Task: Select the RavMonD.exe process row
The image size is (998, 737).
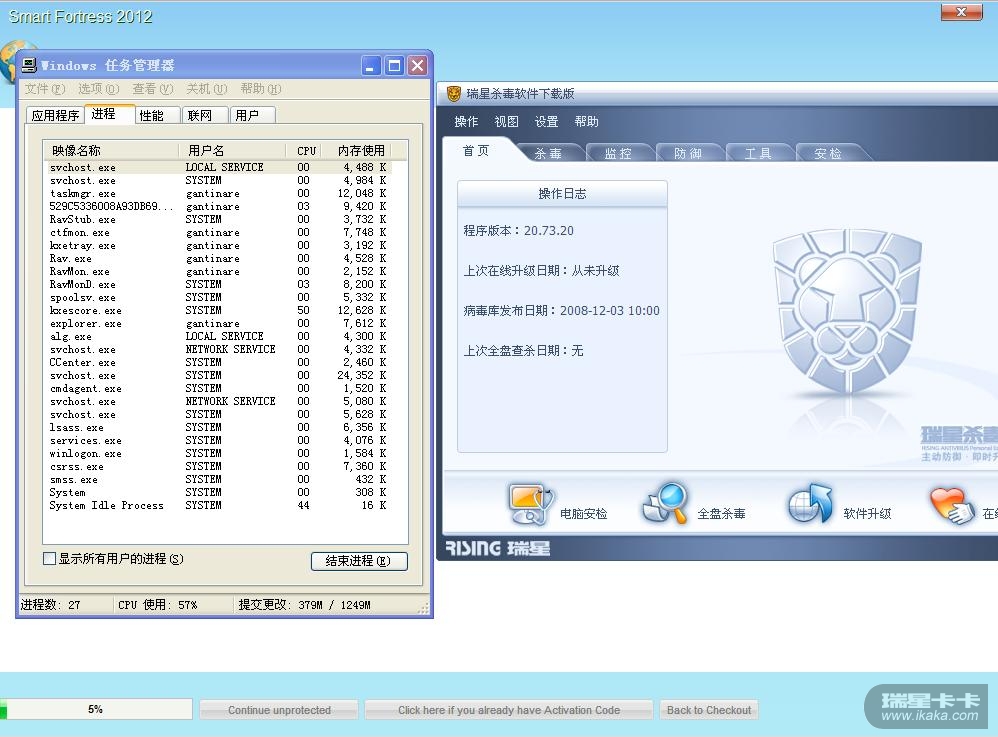Action: pos(218,284)
